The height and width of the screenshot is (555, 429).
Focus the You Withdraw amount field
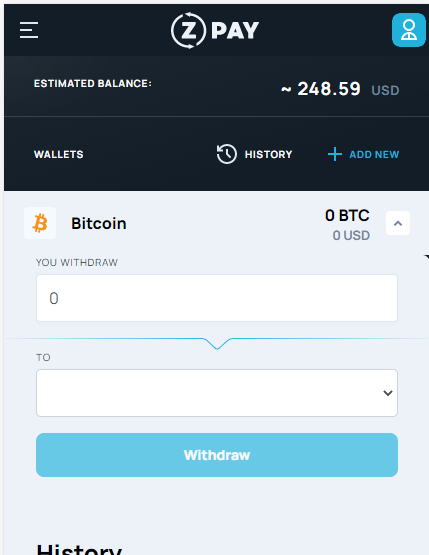[x=217, y=298]
